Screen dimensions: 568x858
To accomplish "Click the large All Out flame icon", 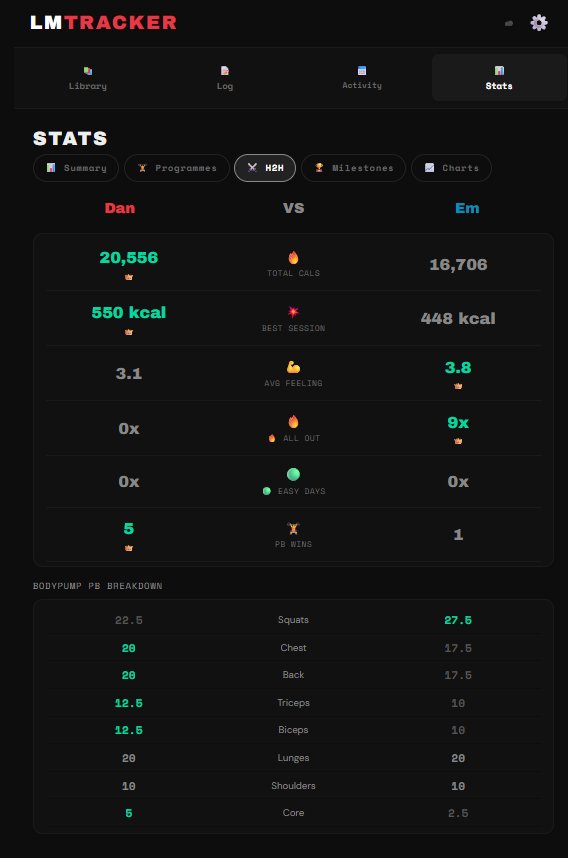I will [293, 421].
